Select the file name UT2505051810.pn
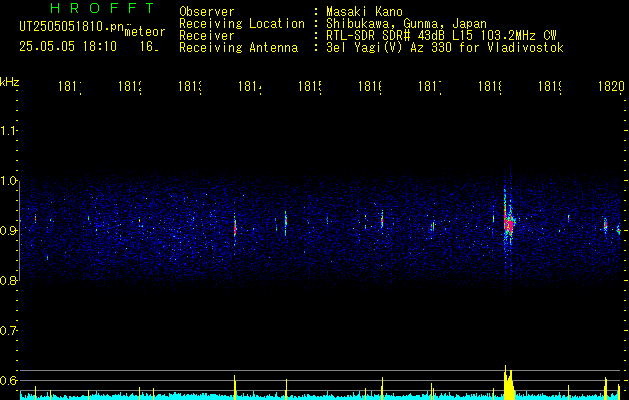The image size is (629, 400). coord(71,27)
